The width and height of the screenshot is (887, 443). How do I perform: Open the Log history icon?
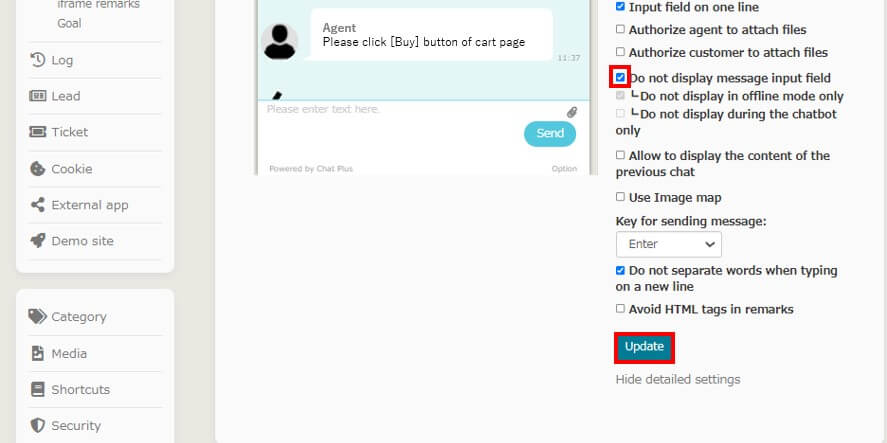pos(37,59)
